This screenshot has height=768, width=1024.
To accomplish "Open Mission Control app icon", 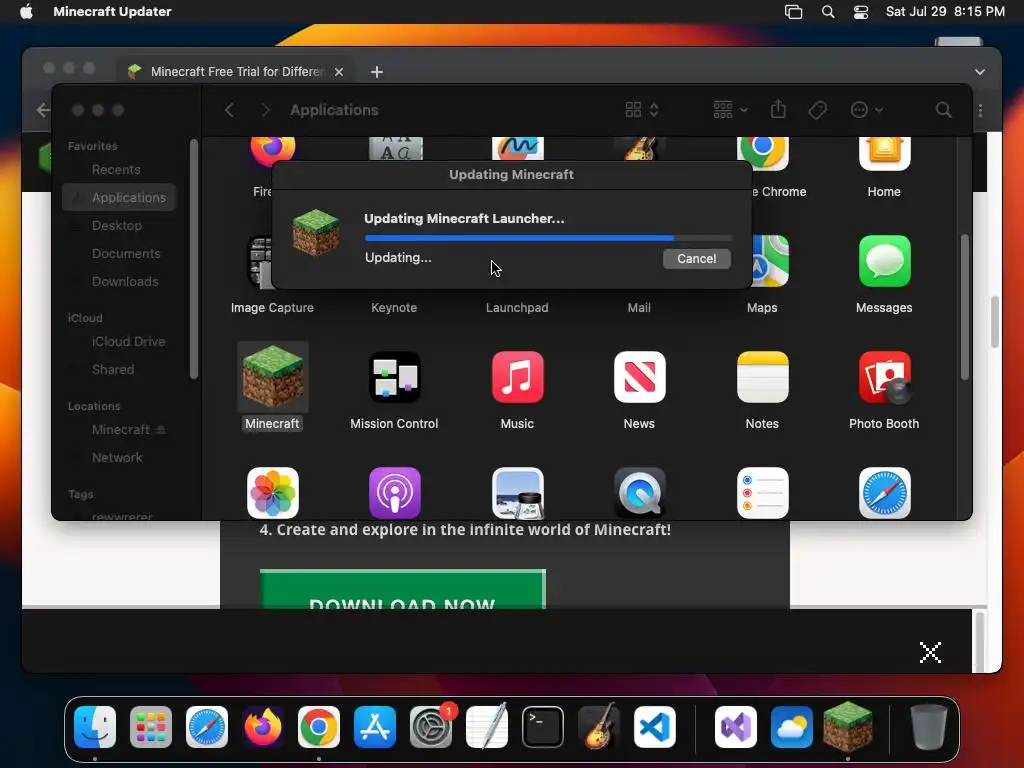I will coord(394,377).
